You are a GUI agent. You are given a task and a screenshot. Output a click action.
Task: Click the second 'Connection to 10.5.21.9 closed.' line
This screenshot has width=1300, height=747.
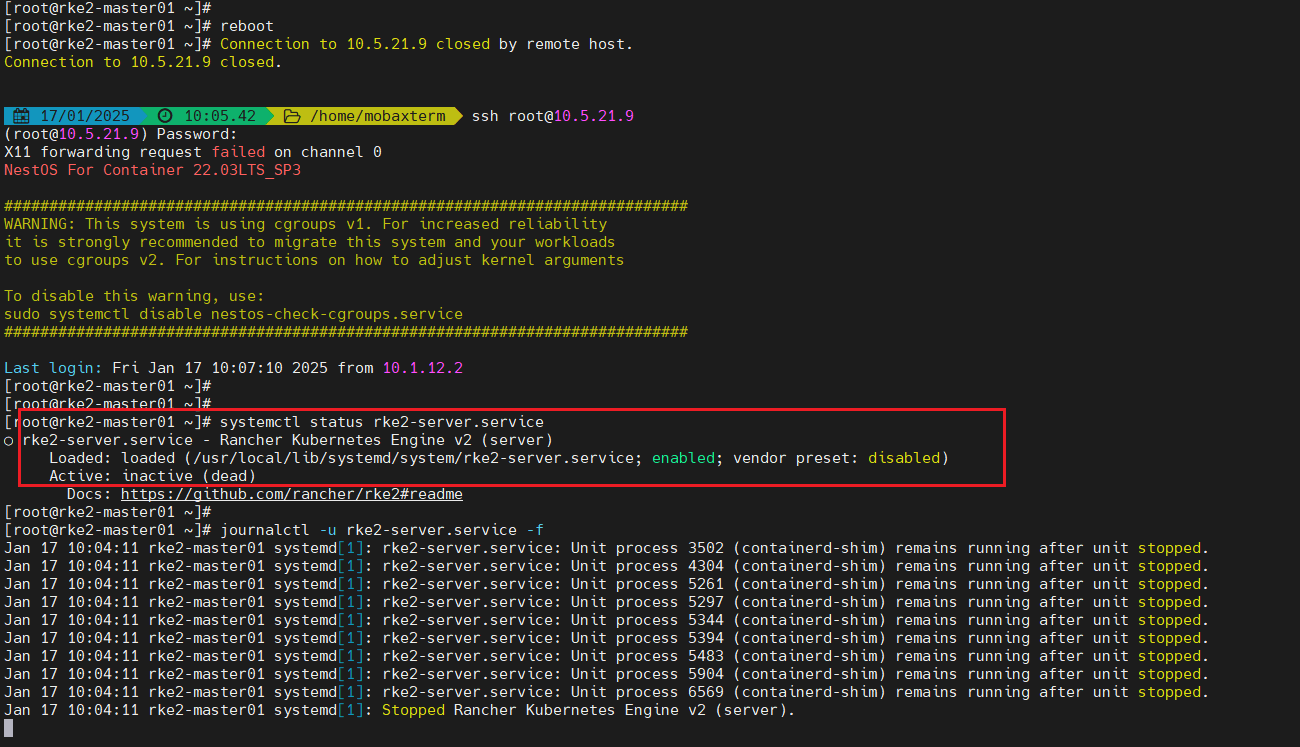[x=143, y=62]
